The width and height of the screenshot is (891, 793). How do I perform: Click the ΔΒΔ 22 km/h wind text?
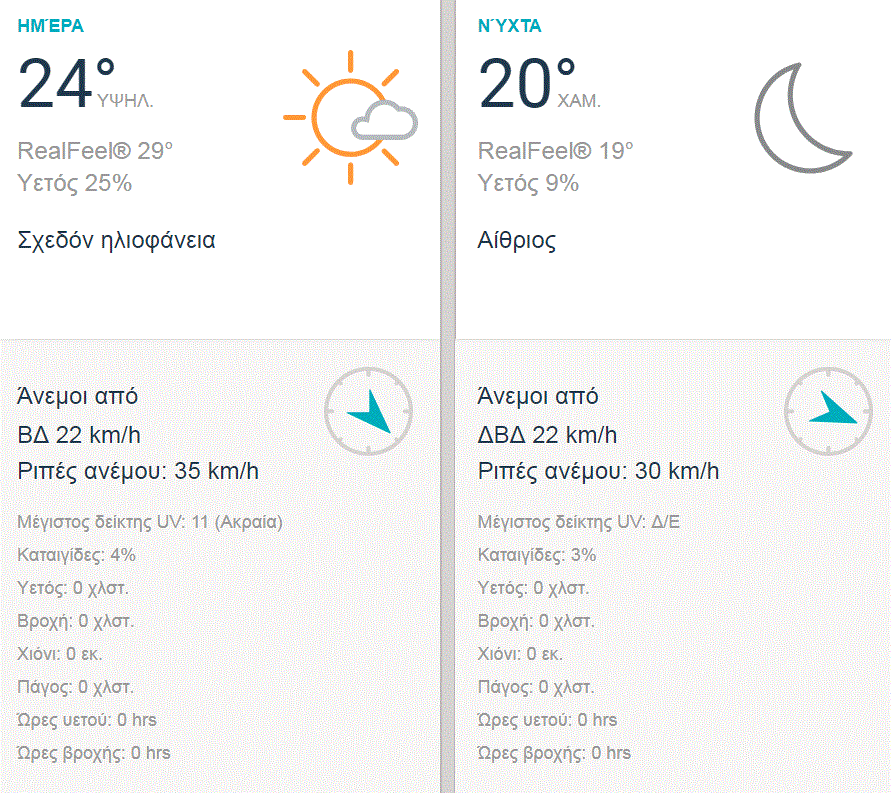click(548, 435)
